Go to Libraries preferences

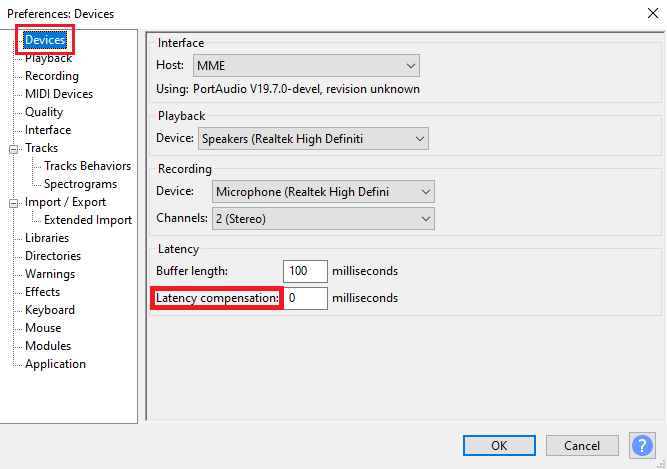[47, 238]
